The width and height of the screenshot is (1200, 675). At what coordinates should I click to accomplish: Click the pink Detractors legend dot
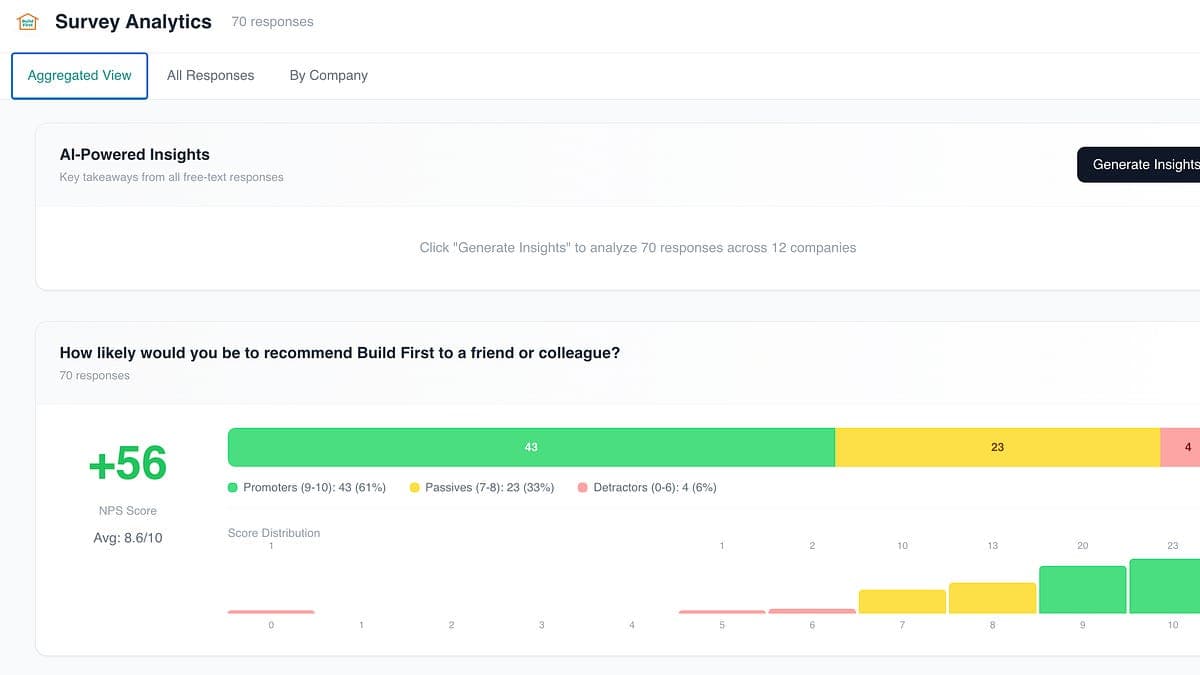tap(583, 488)
